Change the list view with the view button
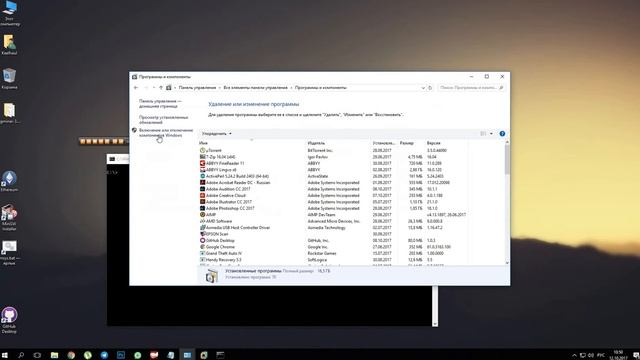 point(483,133)
